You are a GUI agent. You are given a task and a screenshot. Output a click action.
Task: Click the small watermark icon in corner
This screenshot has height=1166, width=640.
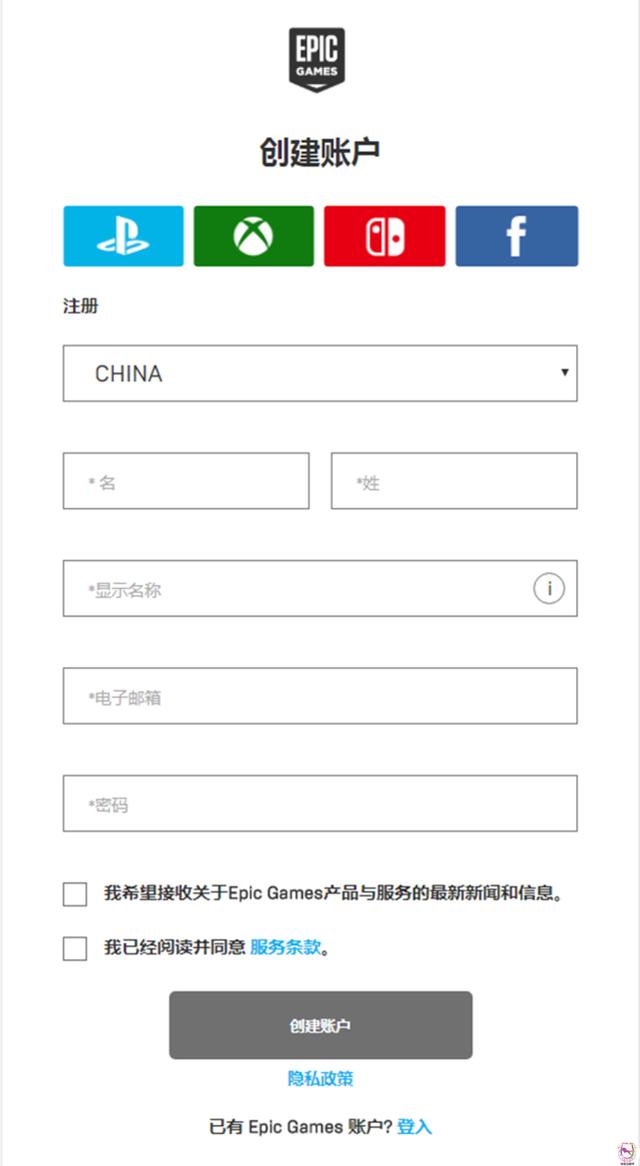pyautogui.click(x=625, y=1150)
